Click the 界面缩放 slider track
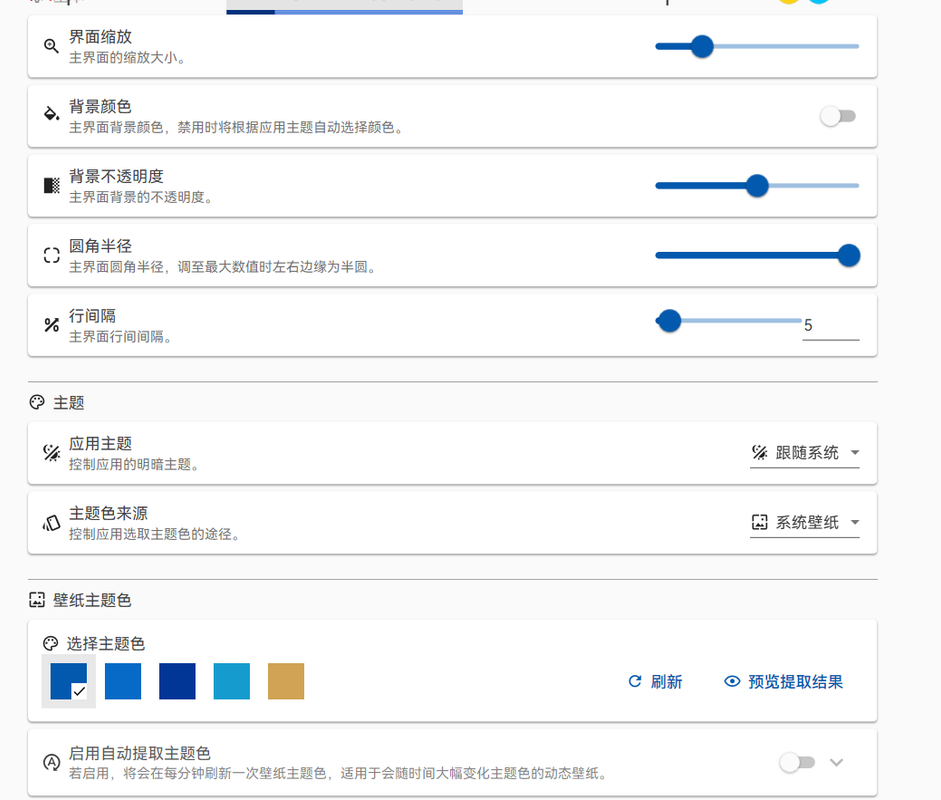The height and width of the screenshot is (800, 941). click(x=757, y=46)
